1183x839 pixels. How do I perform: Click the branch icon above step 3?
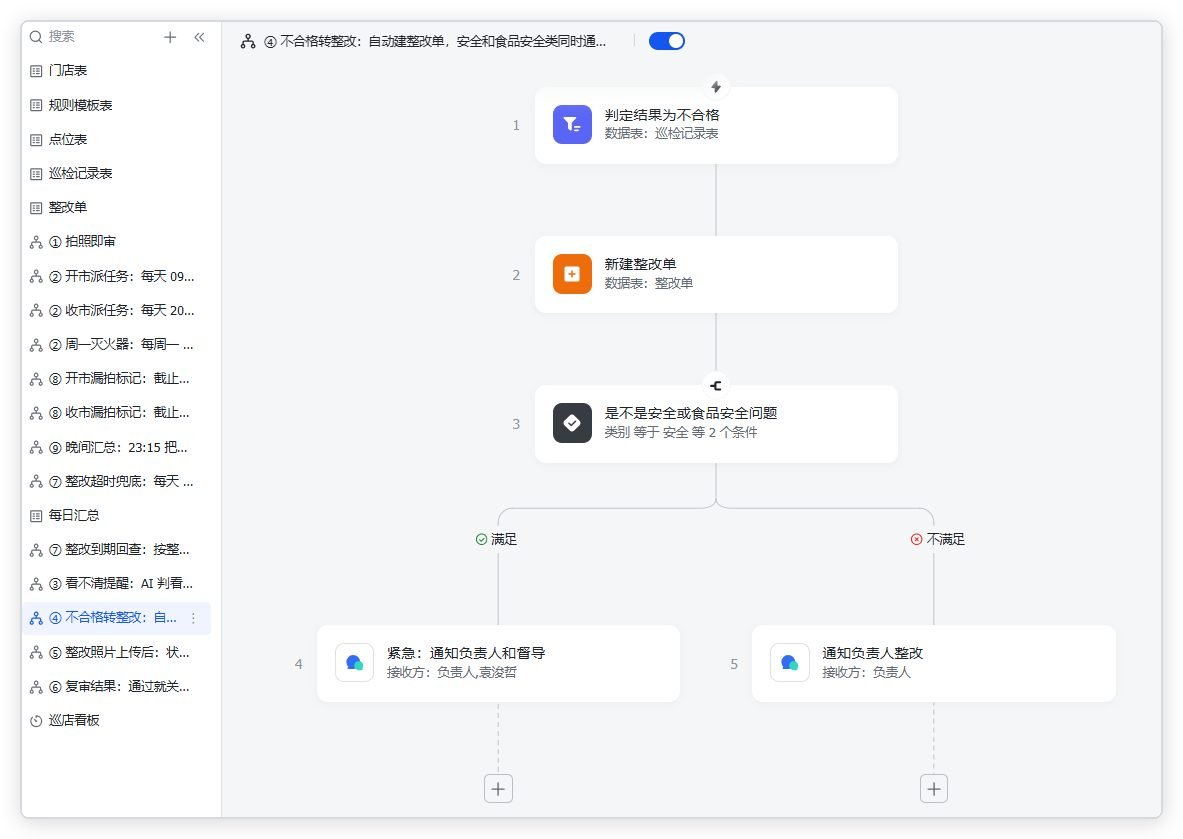[716, 386]
